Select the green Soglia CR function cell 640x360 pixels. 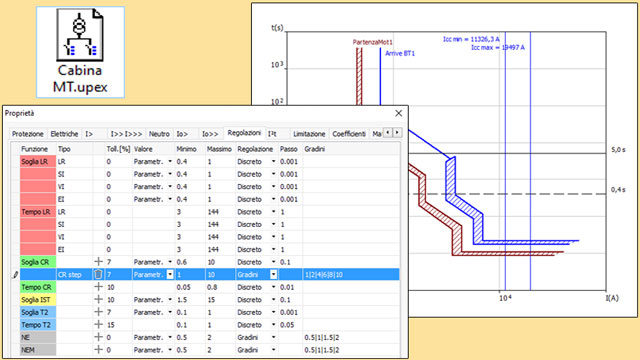pos(38,262)
